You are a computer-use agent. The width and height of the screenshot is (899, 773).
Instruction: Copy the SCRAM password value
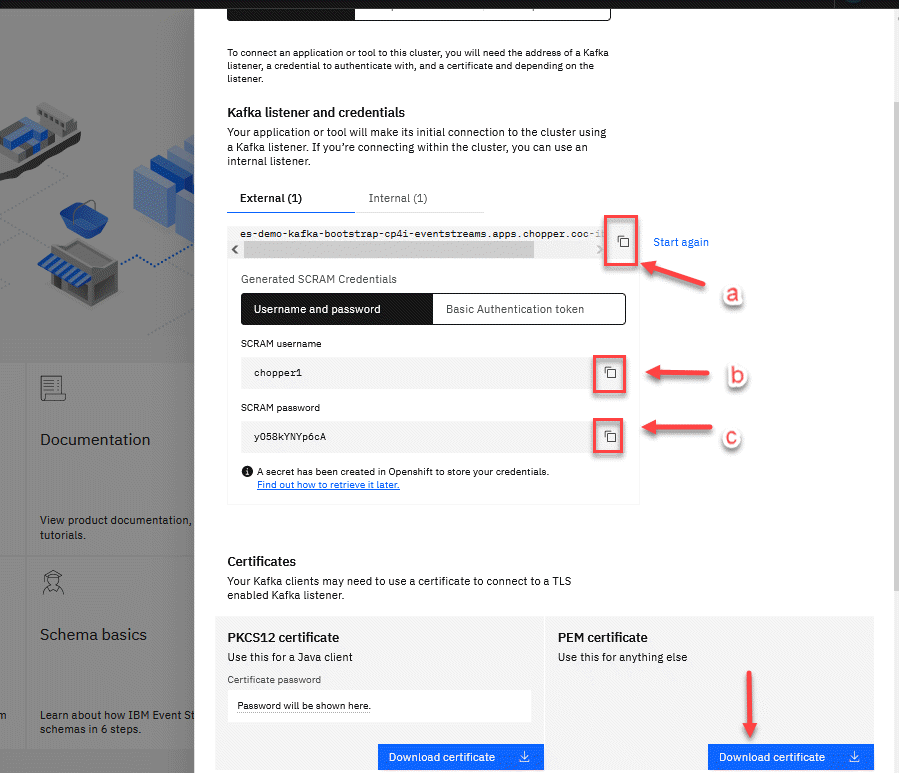point(609,437)
